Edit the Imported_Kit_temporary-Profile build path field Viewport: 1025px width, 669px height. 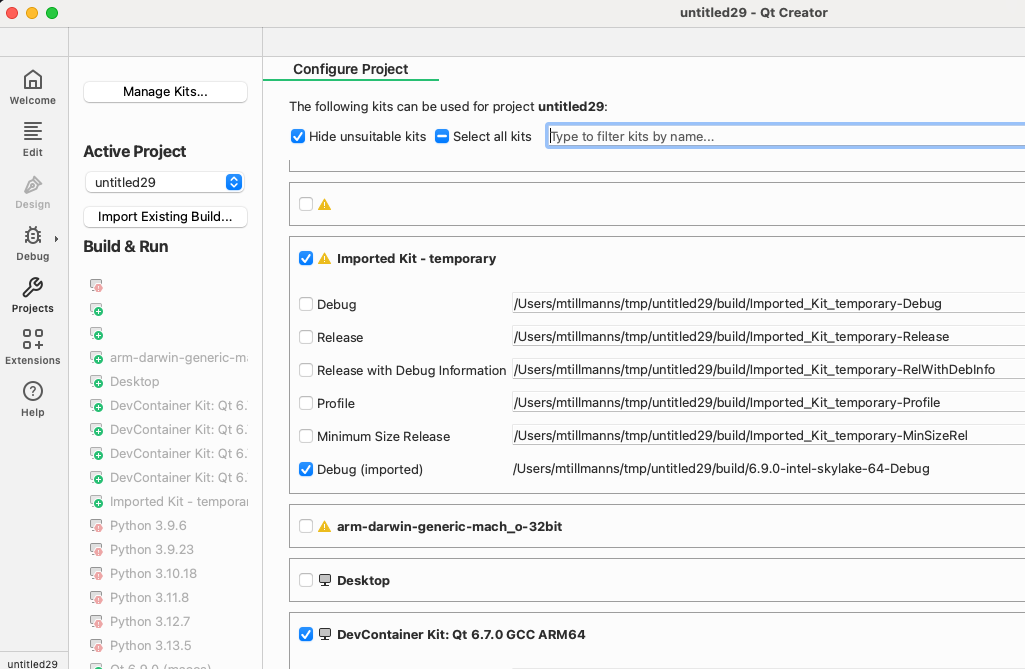768,403
